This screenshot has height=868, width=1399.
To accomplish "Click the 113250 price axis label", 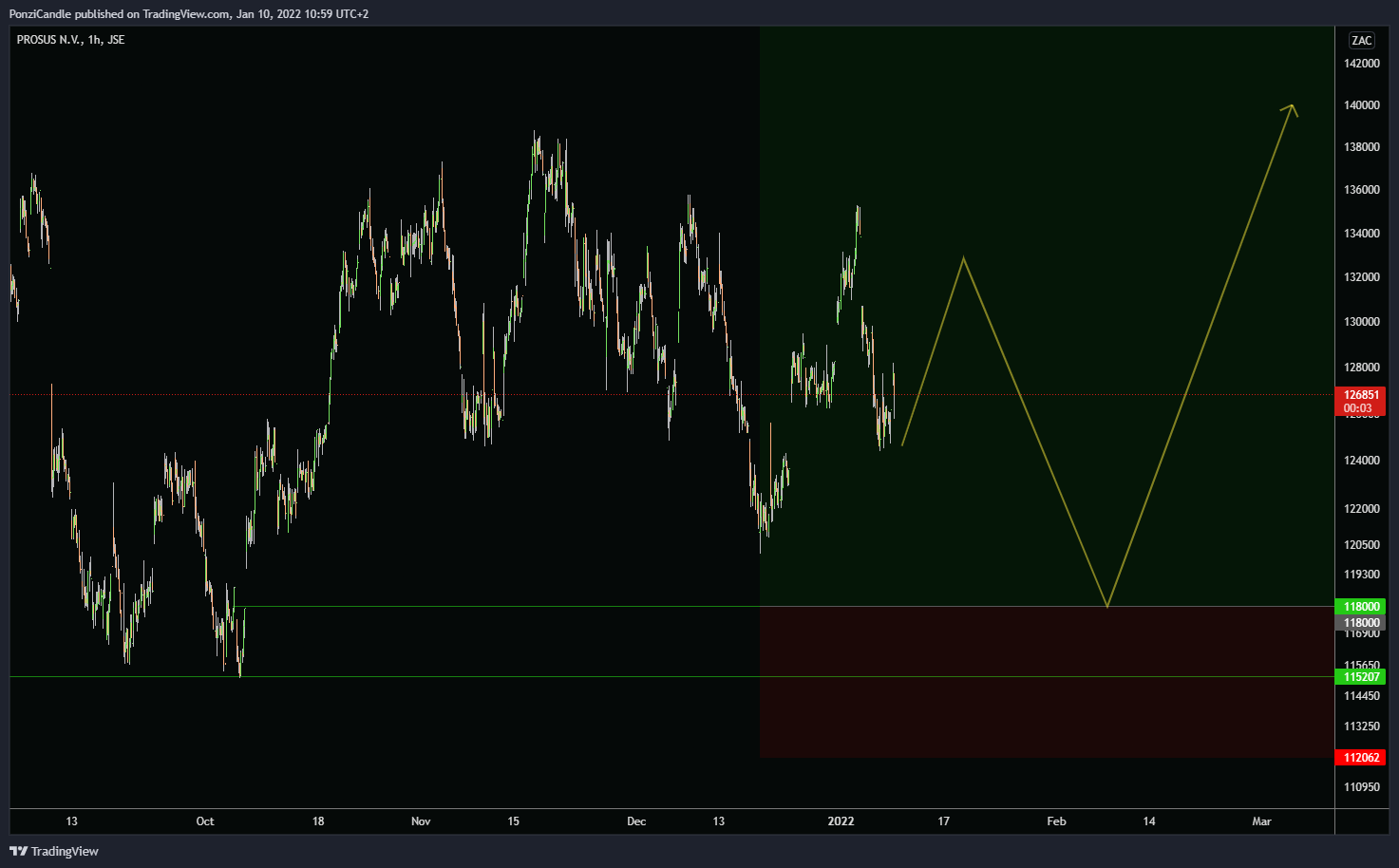I will pyautogui.click(x=1361, y=726).
